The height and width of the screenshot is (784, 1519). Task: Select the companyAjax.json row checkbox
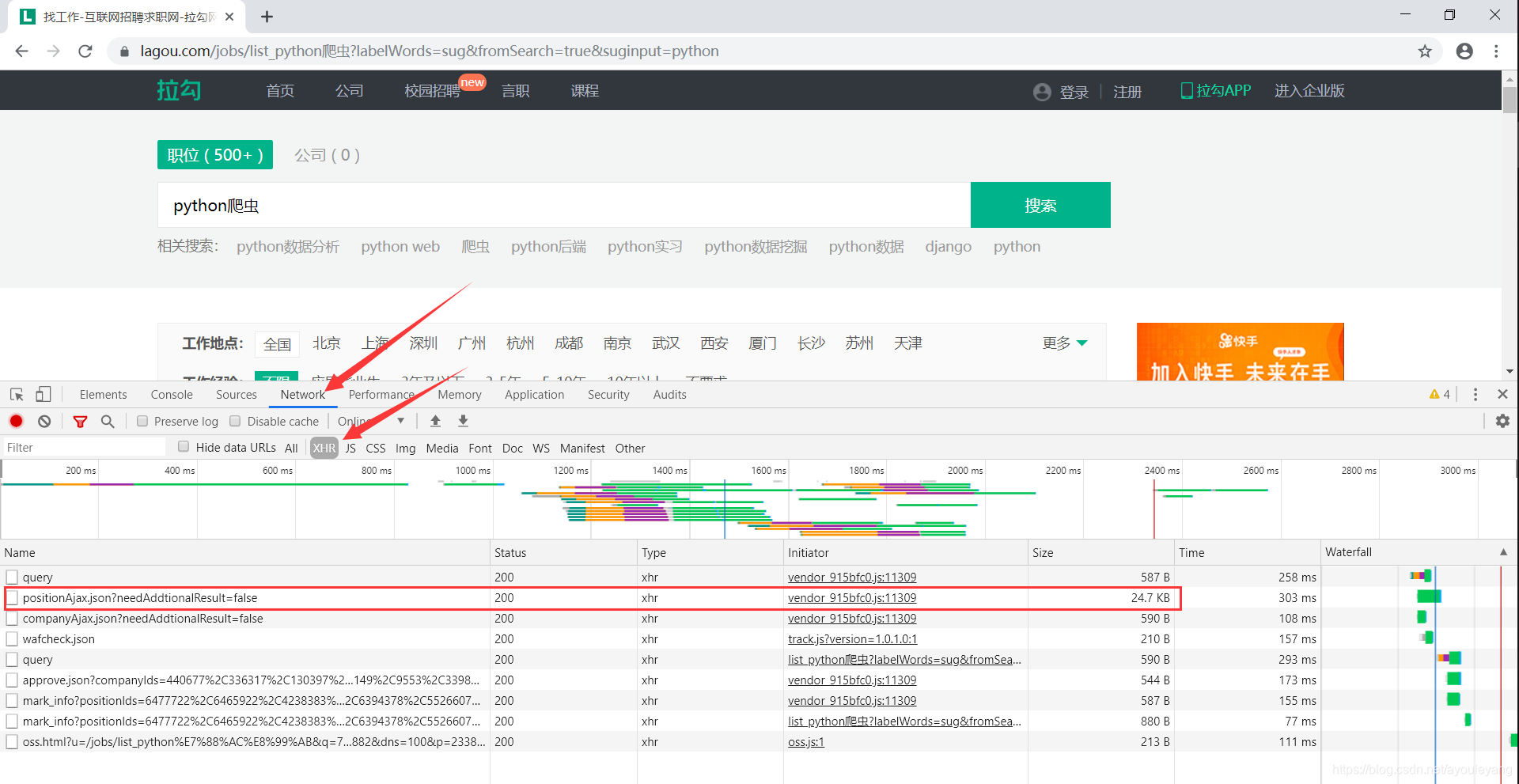12,618
